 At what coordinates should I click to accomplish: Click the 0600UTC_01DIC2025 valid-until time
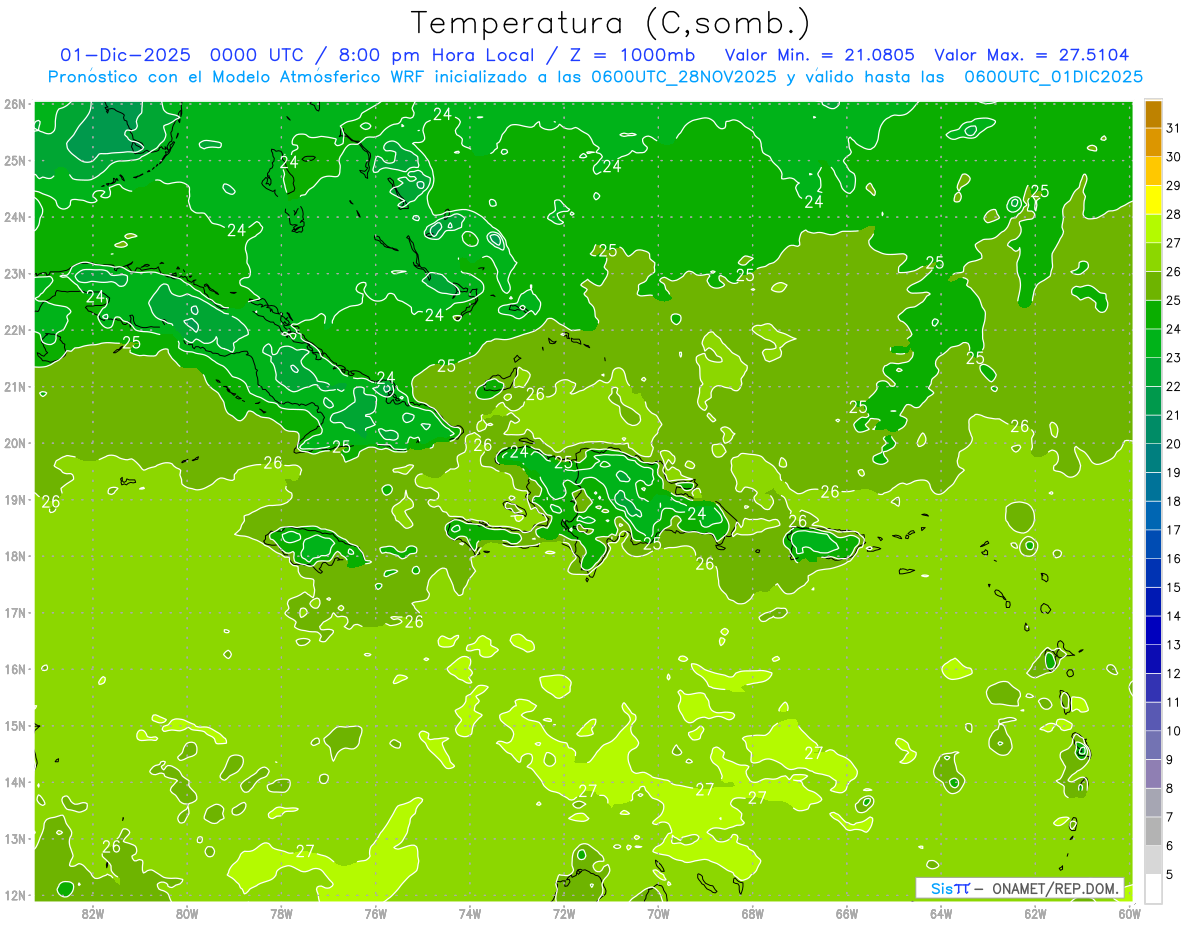1053,76
